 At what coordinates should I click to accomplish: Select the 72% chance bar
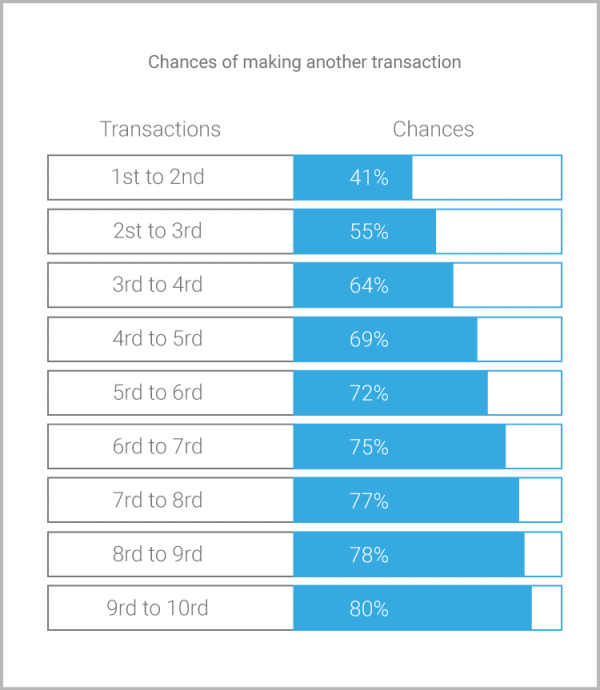click(x=390, y=393)
